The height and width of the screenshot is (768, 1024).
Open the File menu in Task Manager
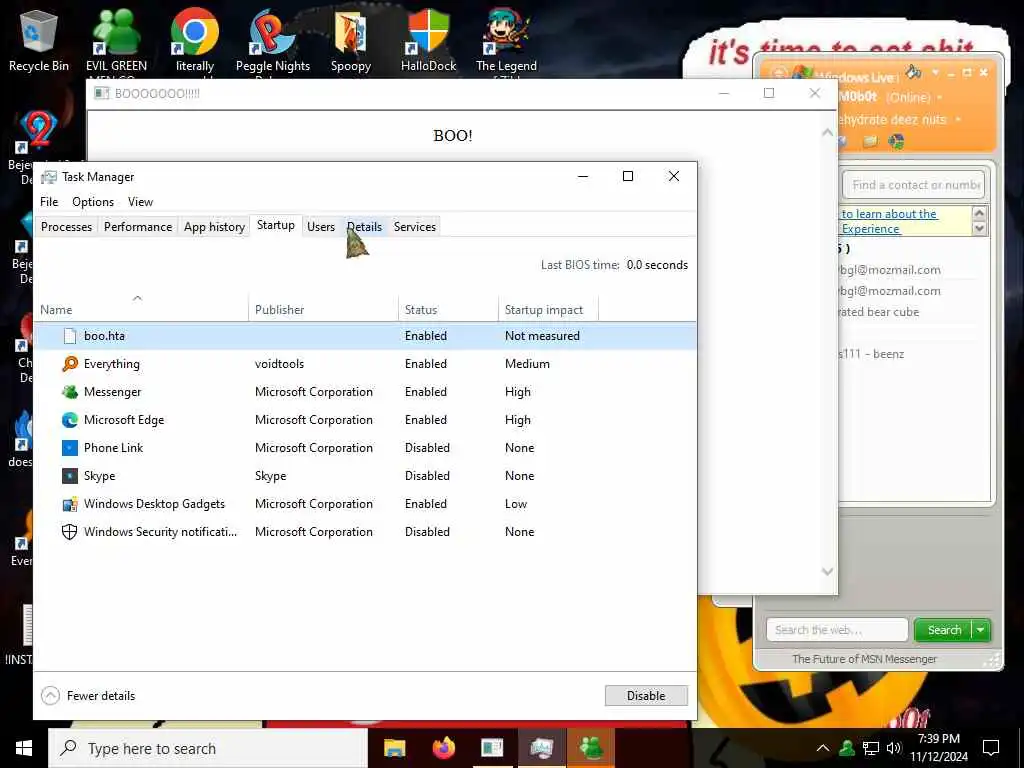coord(49,202)
